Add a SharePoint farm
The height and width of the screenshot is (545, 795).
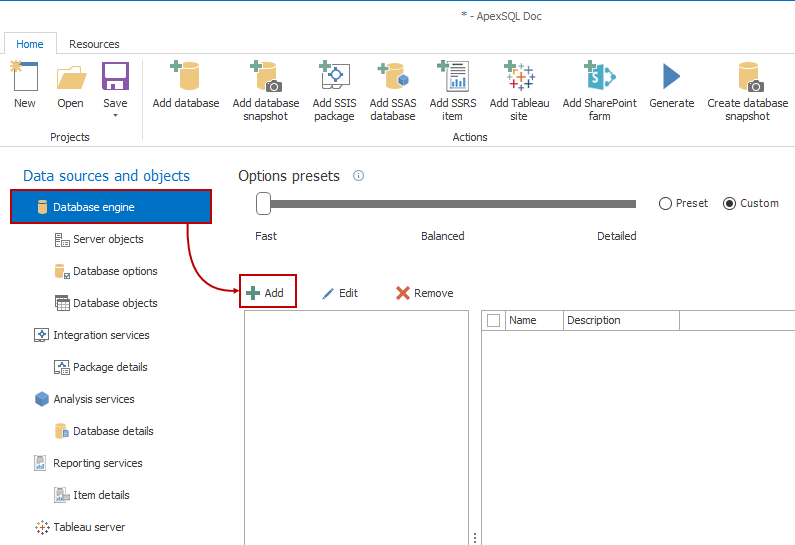click(599, 91)
